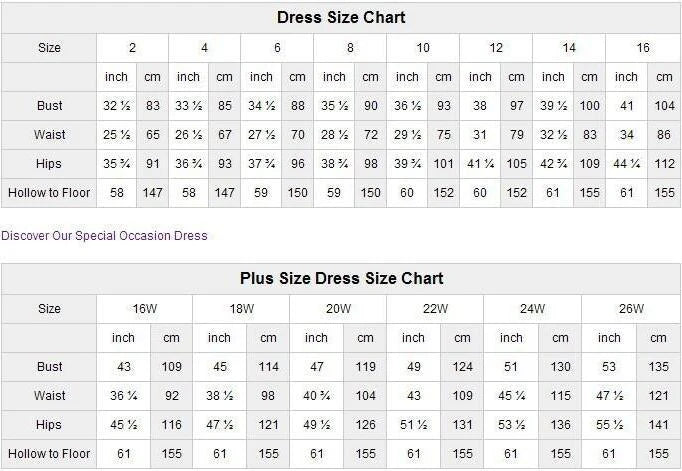Click the 31 inch waist cell for size 12
682x471 pixels.
[480, 135]
